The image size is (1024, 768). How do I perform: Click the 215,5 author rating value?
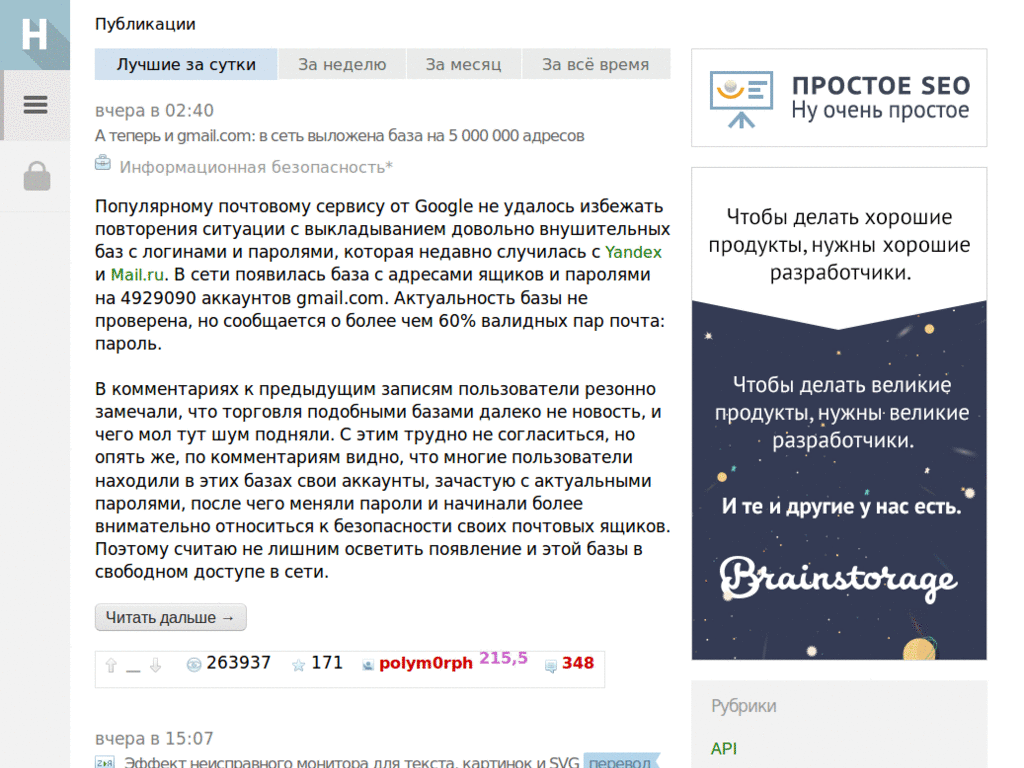tap(503, 658)
